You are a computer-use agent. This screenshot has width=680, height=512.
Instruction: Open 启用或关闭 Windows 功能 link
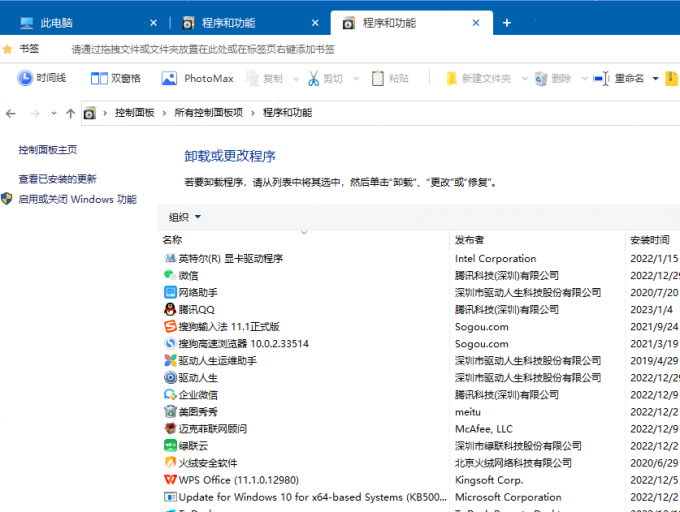(77, 199)
